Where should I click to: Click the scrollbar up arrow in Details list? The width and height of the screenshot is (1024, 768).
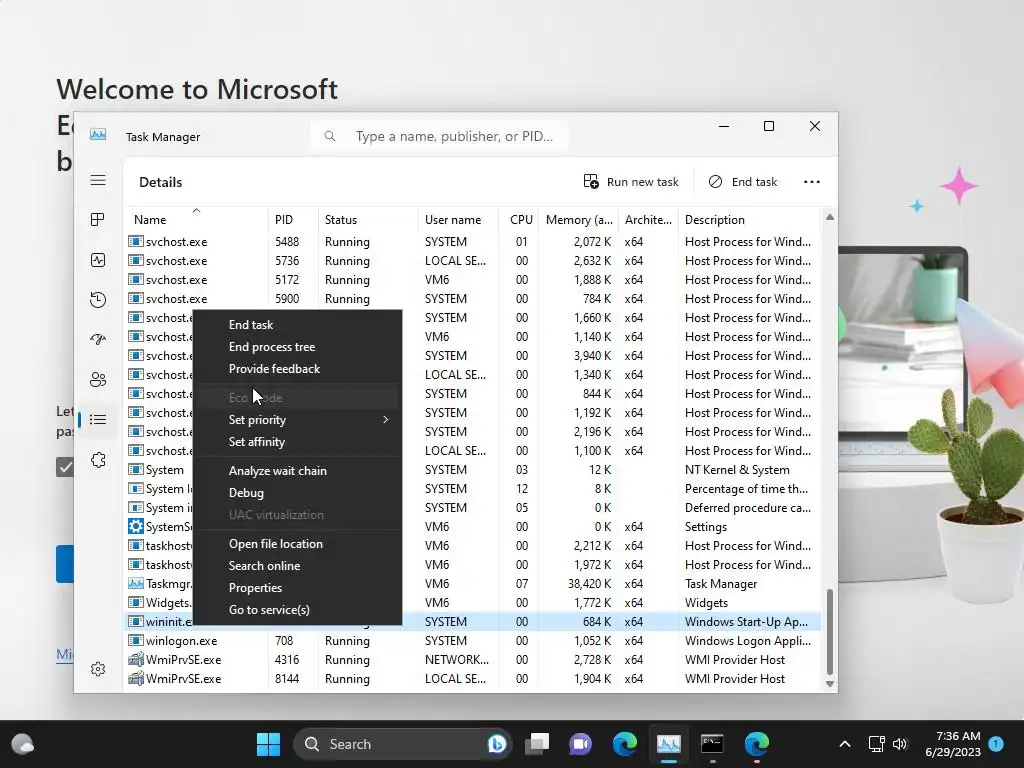(829, 217)
